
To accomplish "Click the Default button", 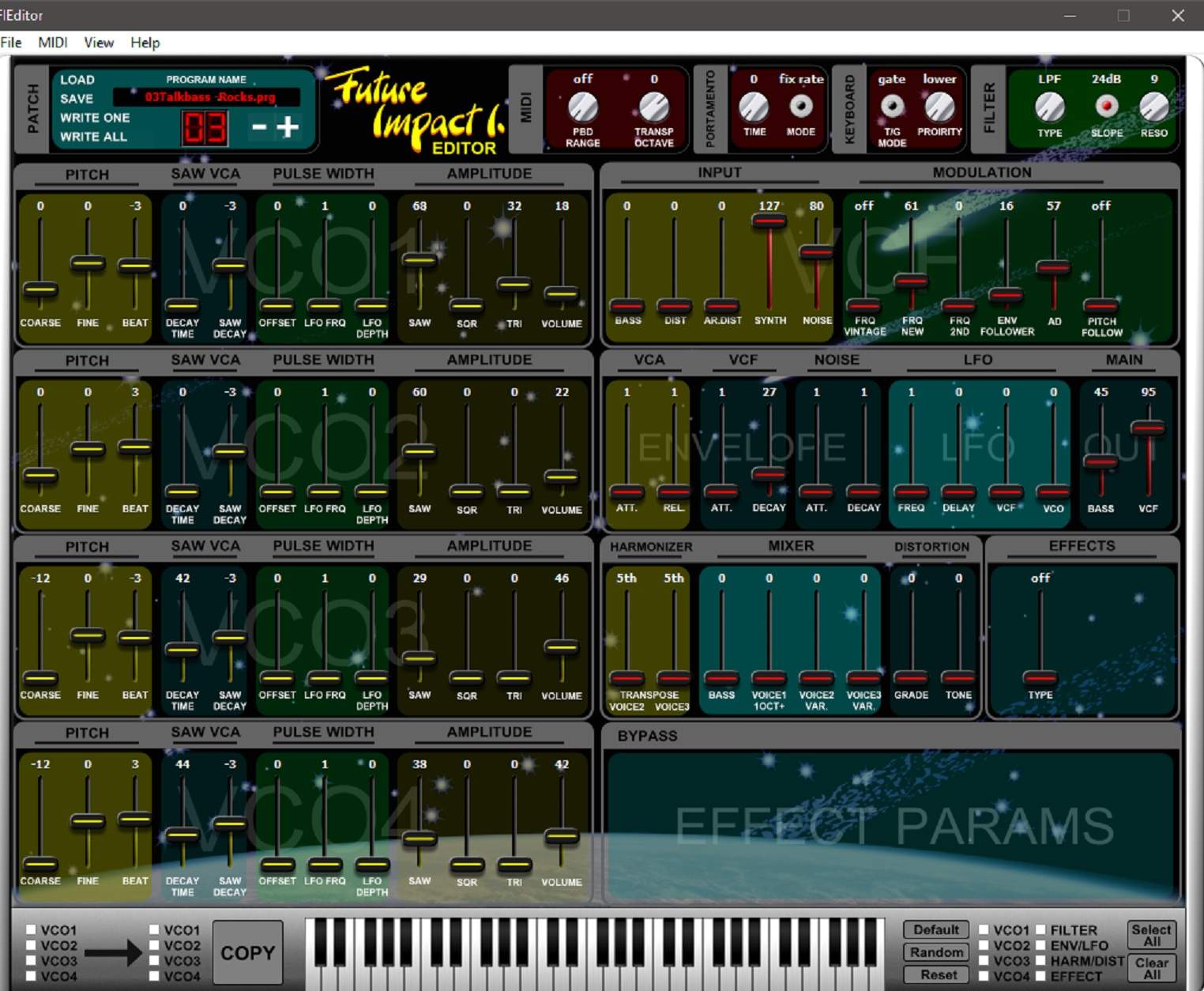I will pos(936,930).
